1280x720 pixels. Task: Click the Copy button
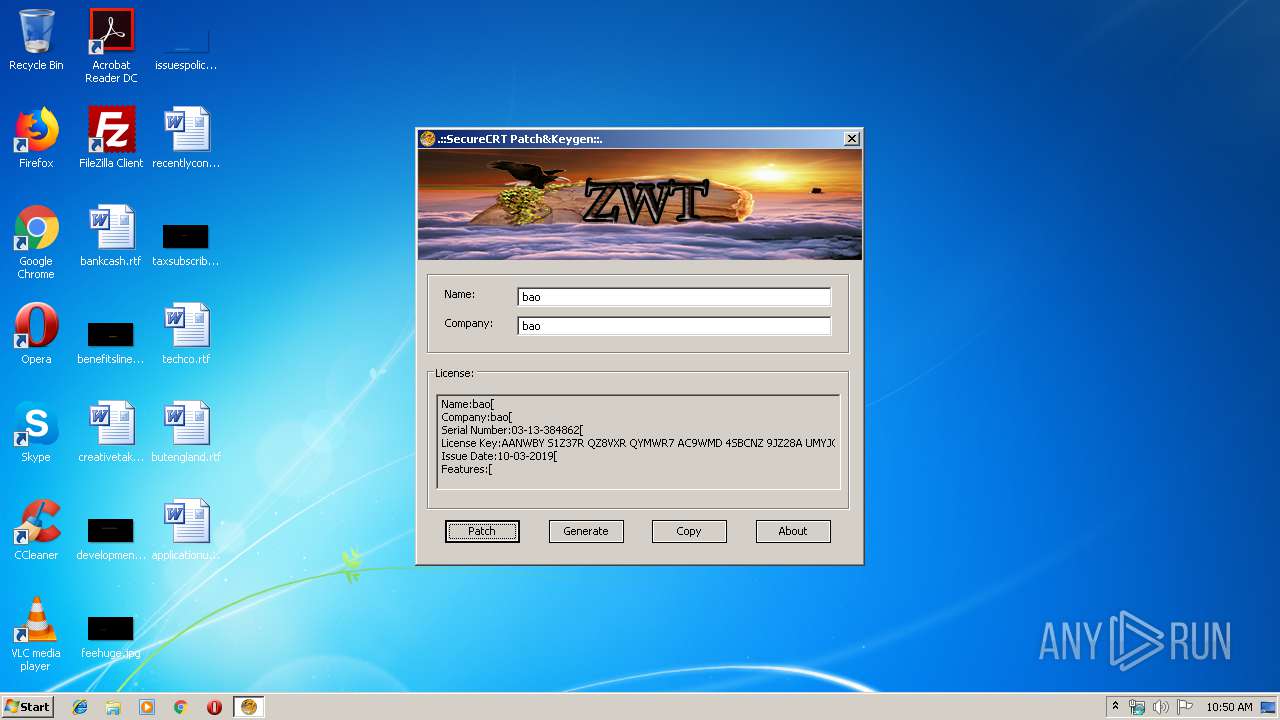[689, 531]
